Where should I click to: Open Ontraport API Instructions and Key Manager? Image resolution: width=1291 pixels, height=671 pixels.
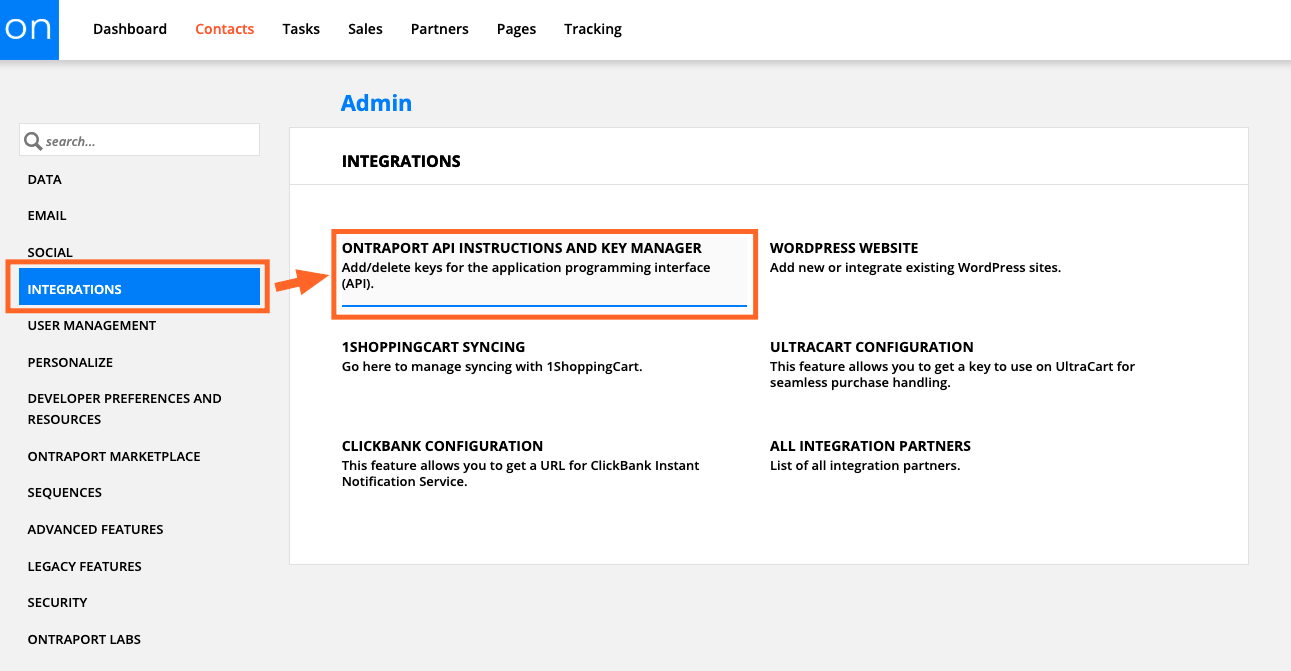pos(521,248)
